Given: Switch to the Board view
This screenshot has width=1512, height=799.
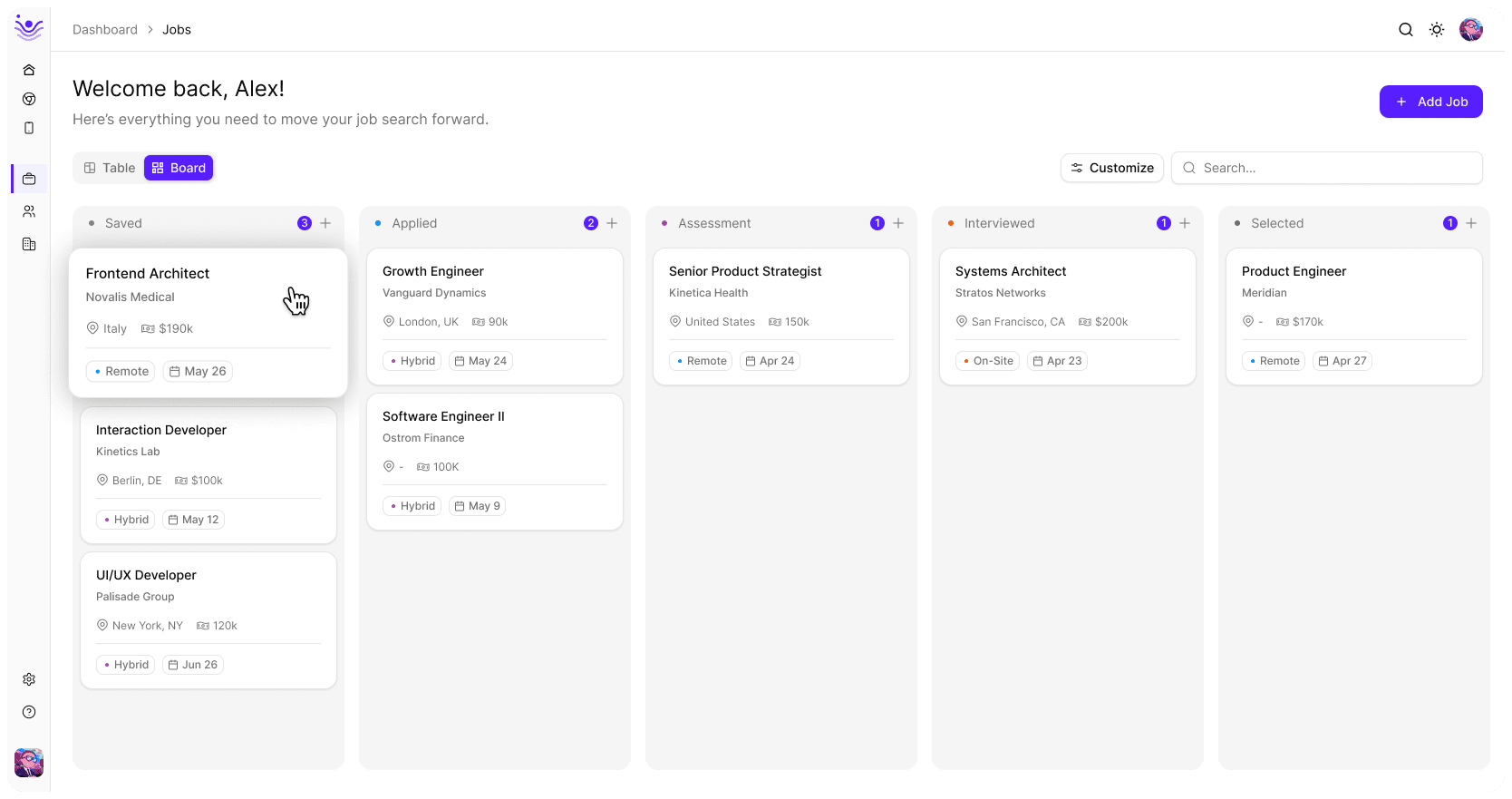Looking at the screenshot, I should click(179, 168).
